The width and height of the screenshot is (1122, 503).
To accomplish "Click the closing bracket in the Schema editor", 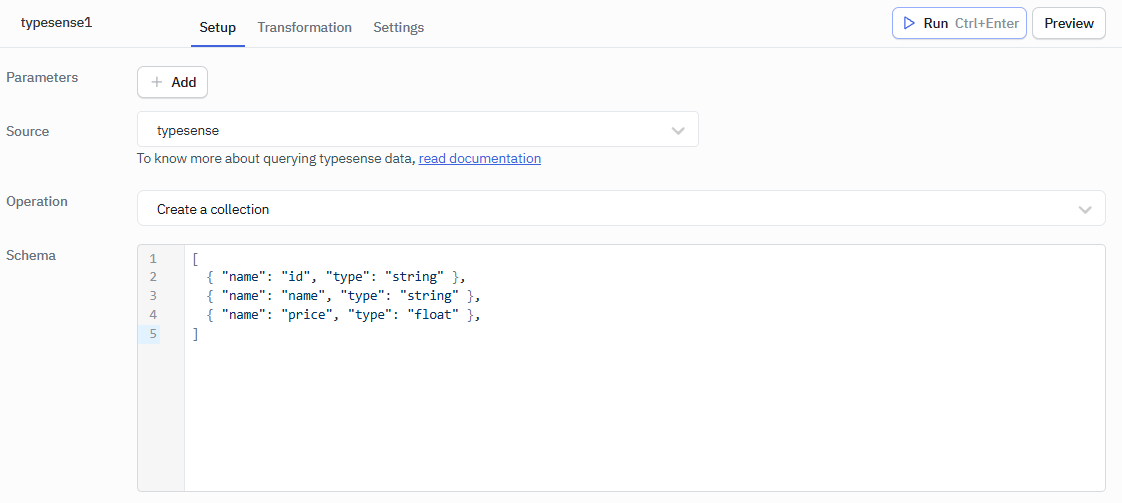I will [x=196, y=334].
